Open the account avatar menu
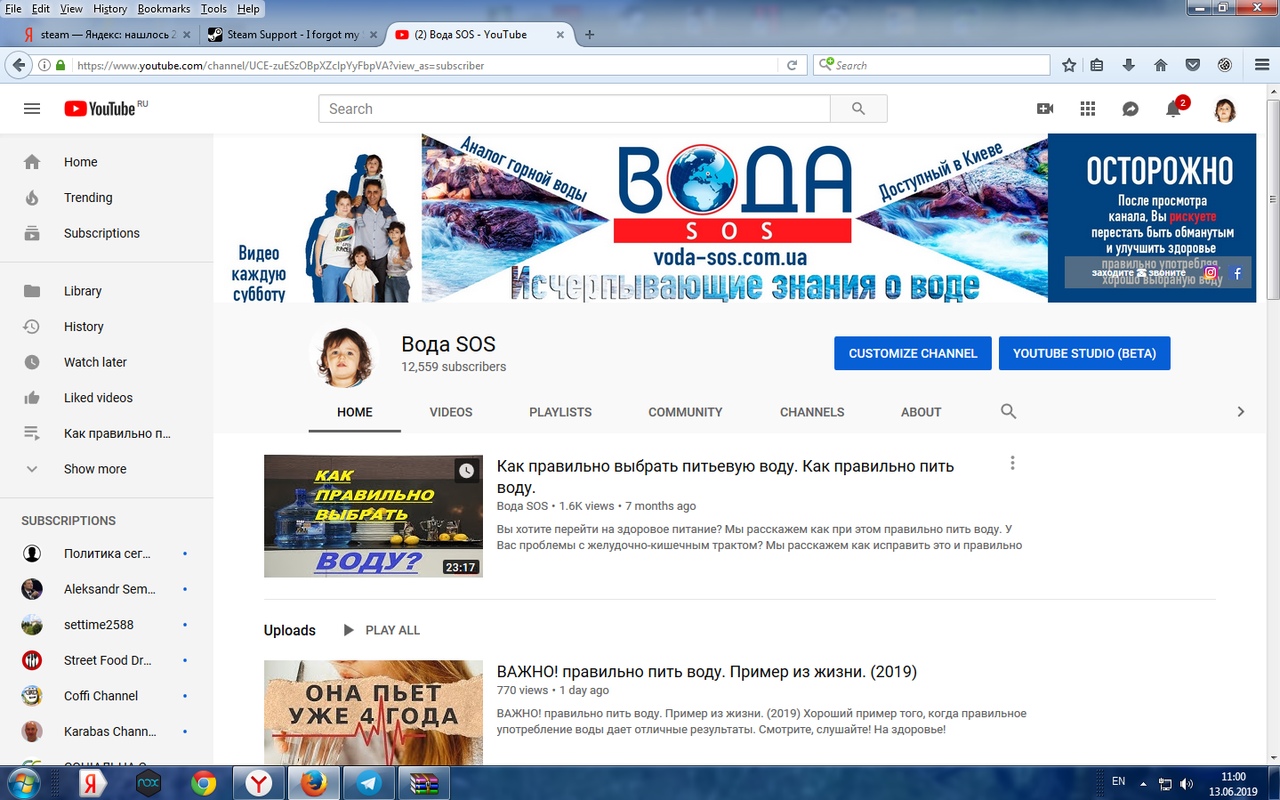1280x800 pixels. [x=1225, y=109]
